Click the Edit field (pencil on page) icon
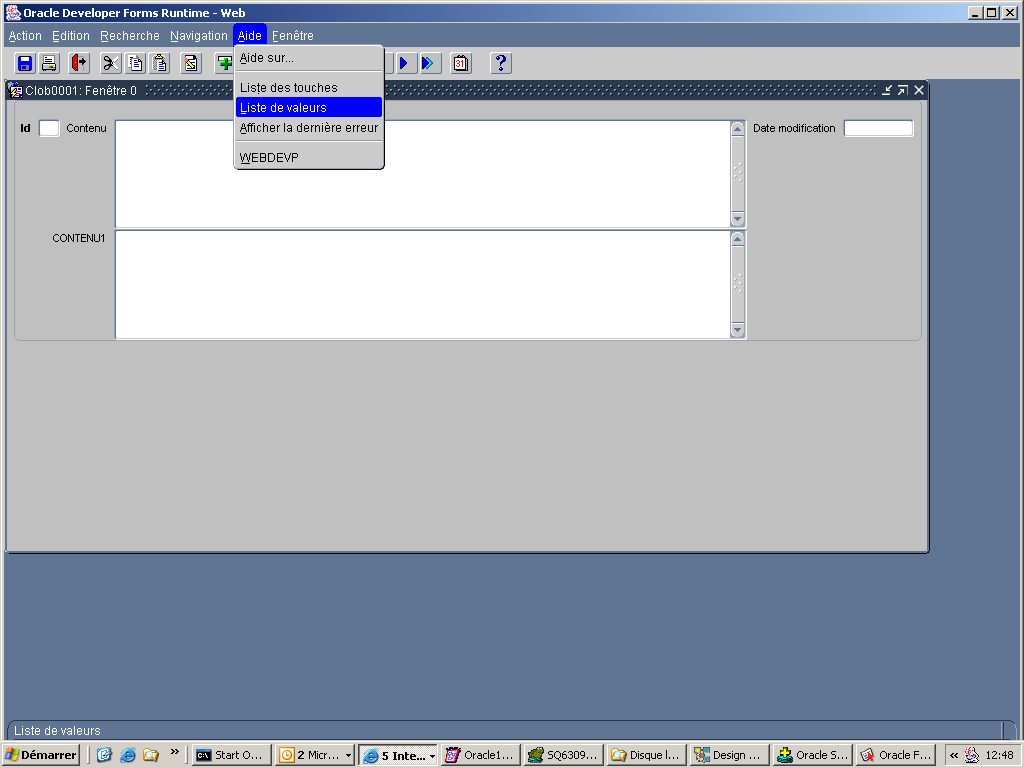This screenshot has width=1024, height=768. point(191,63)
